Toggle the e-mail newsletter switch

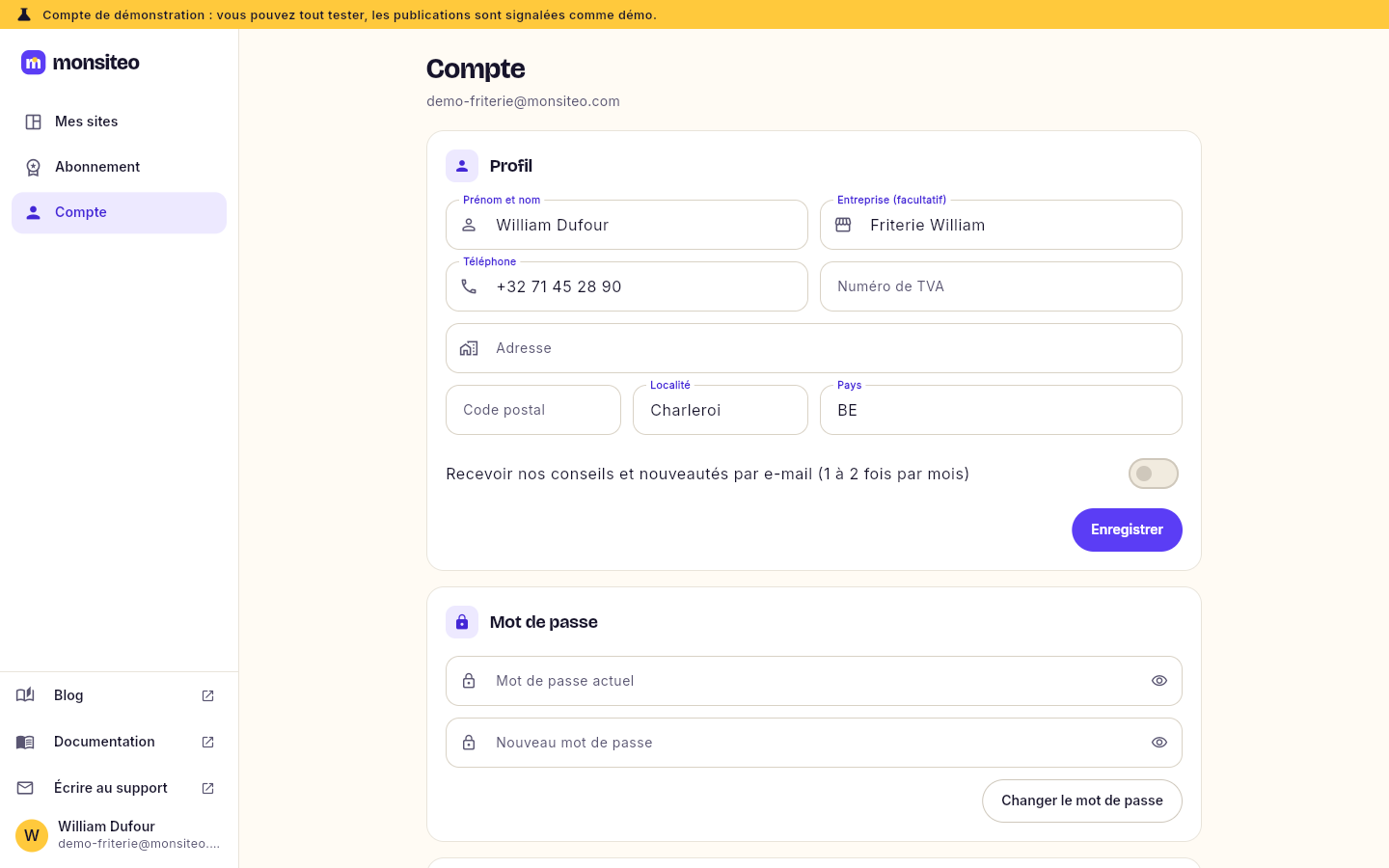coord(1154,474)
